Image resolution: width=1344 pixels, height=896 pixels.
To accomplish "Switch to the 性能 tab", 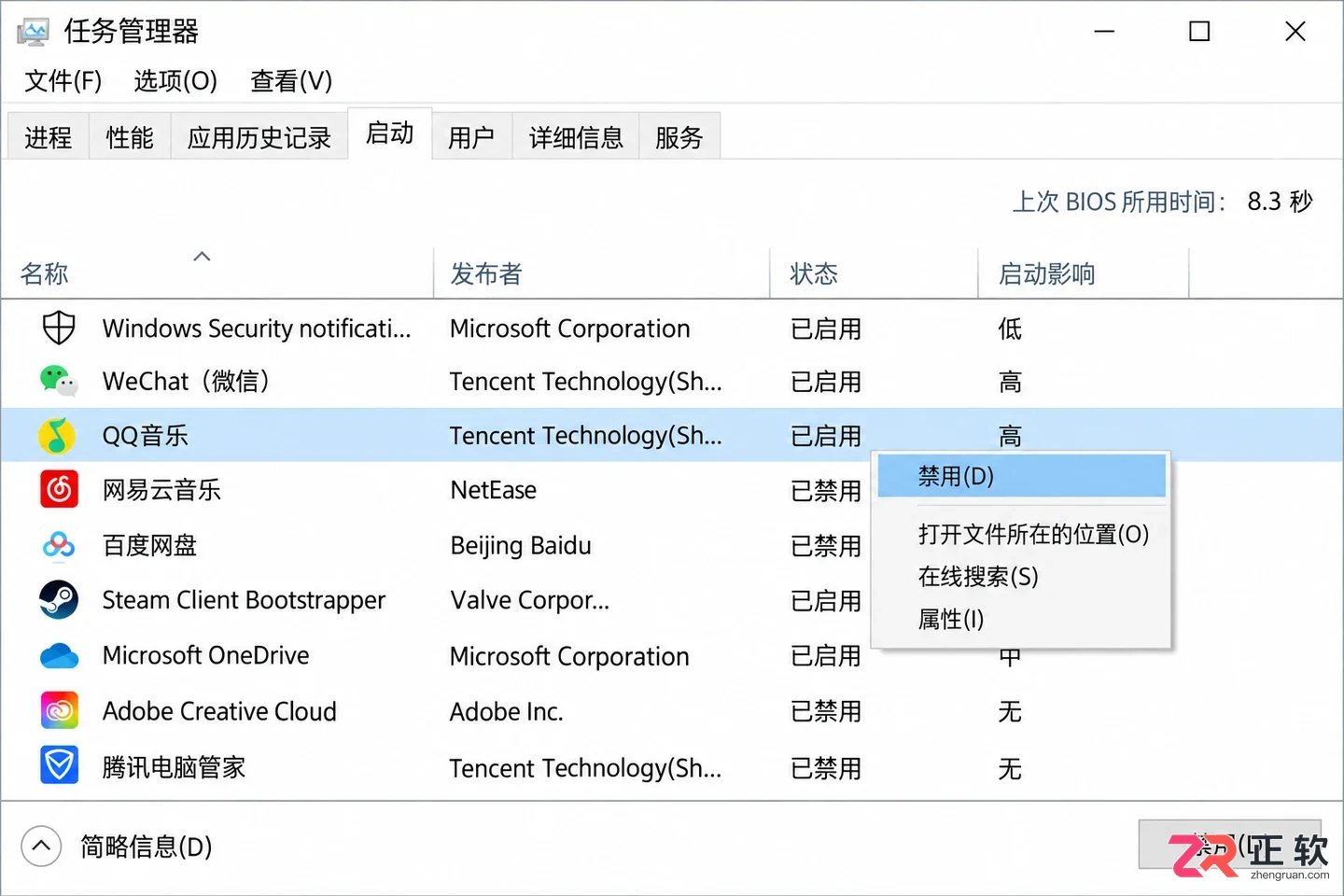I will coord(130,137).
